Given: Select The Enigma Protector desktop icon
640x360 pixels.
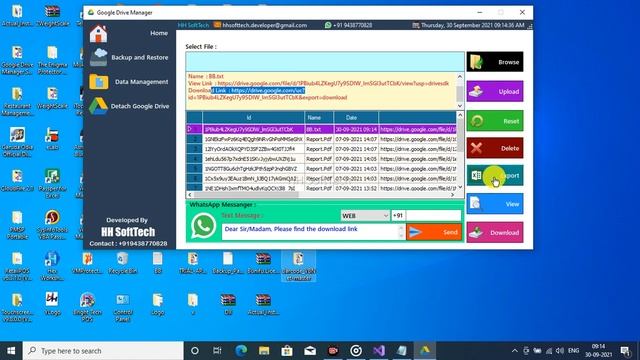Looking at the screenshot, I should point(52,60).
